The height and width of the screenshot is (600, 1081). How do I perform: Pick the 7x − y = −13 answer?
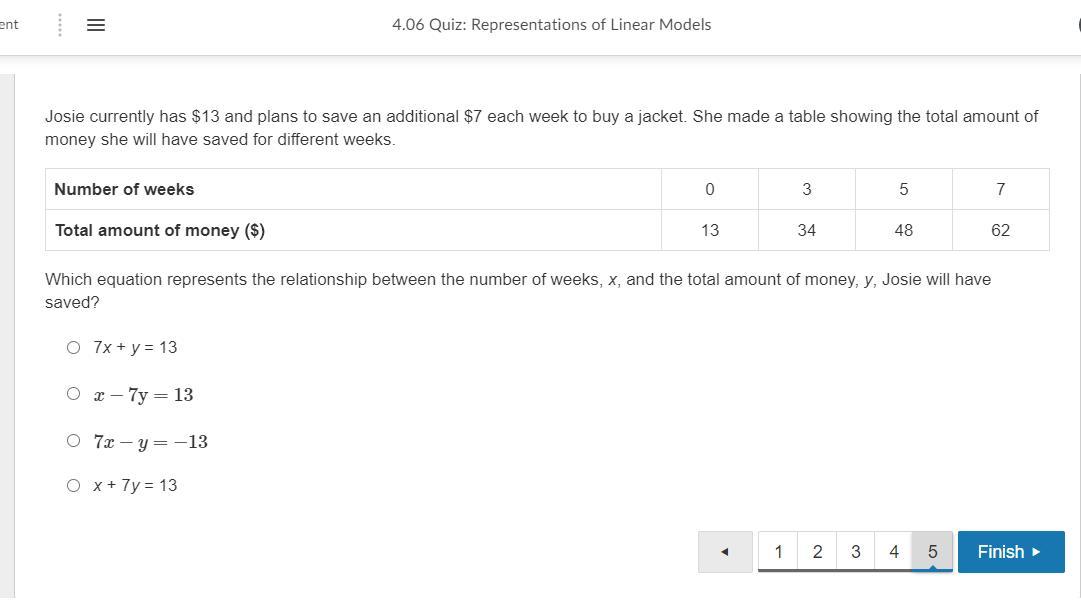(73, 441)
